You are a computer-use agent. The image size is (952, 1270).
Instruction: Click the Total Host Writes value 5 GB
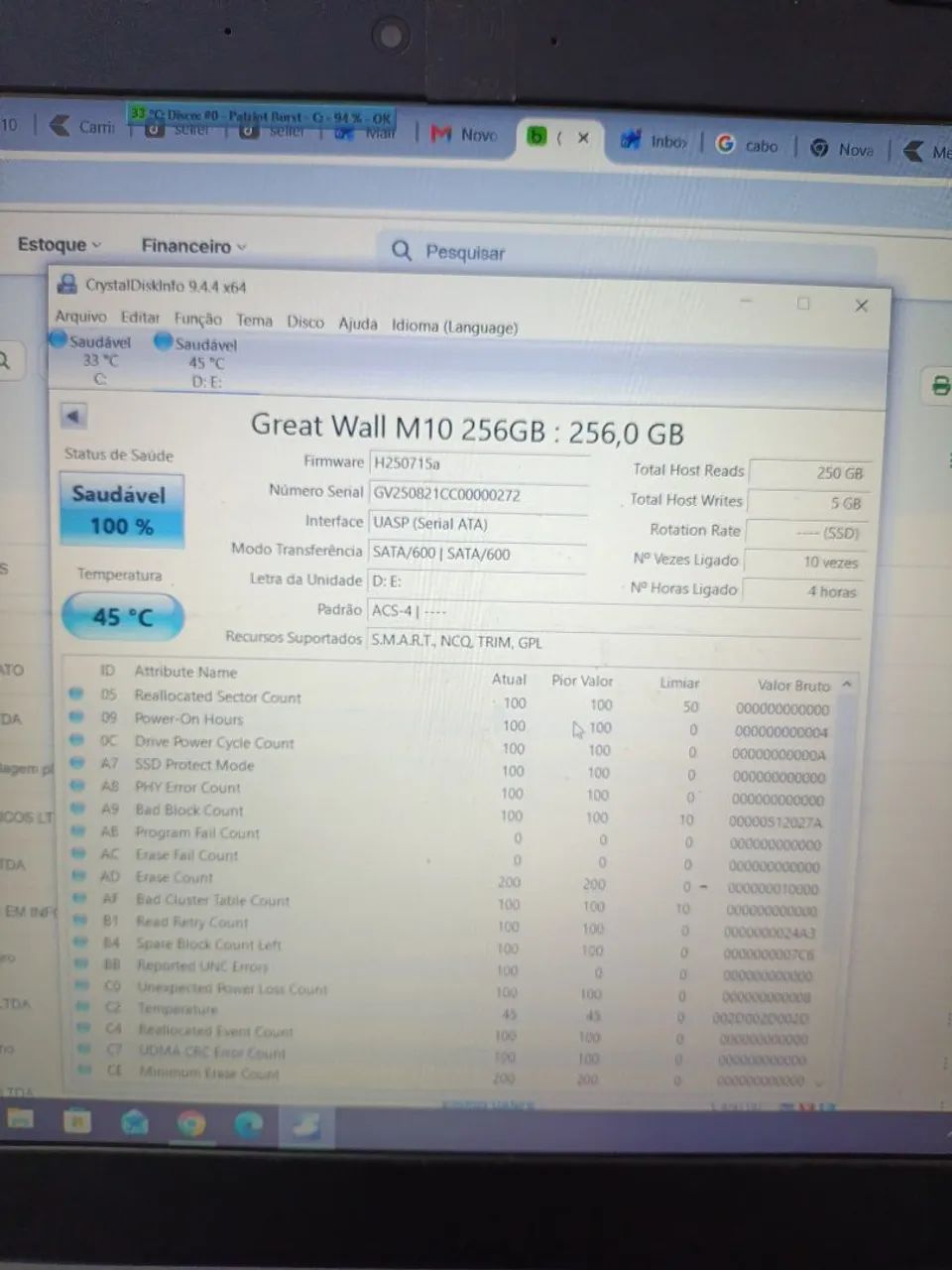pyautogui.click(x=807, y=503)
